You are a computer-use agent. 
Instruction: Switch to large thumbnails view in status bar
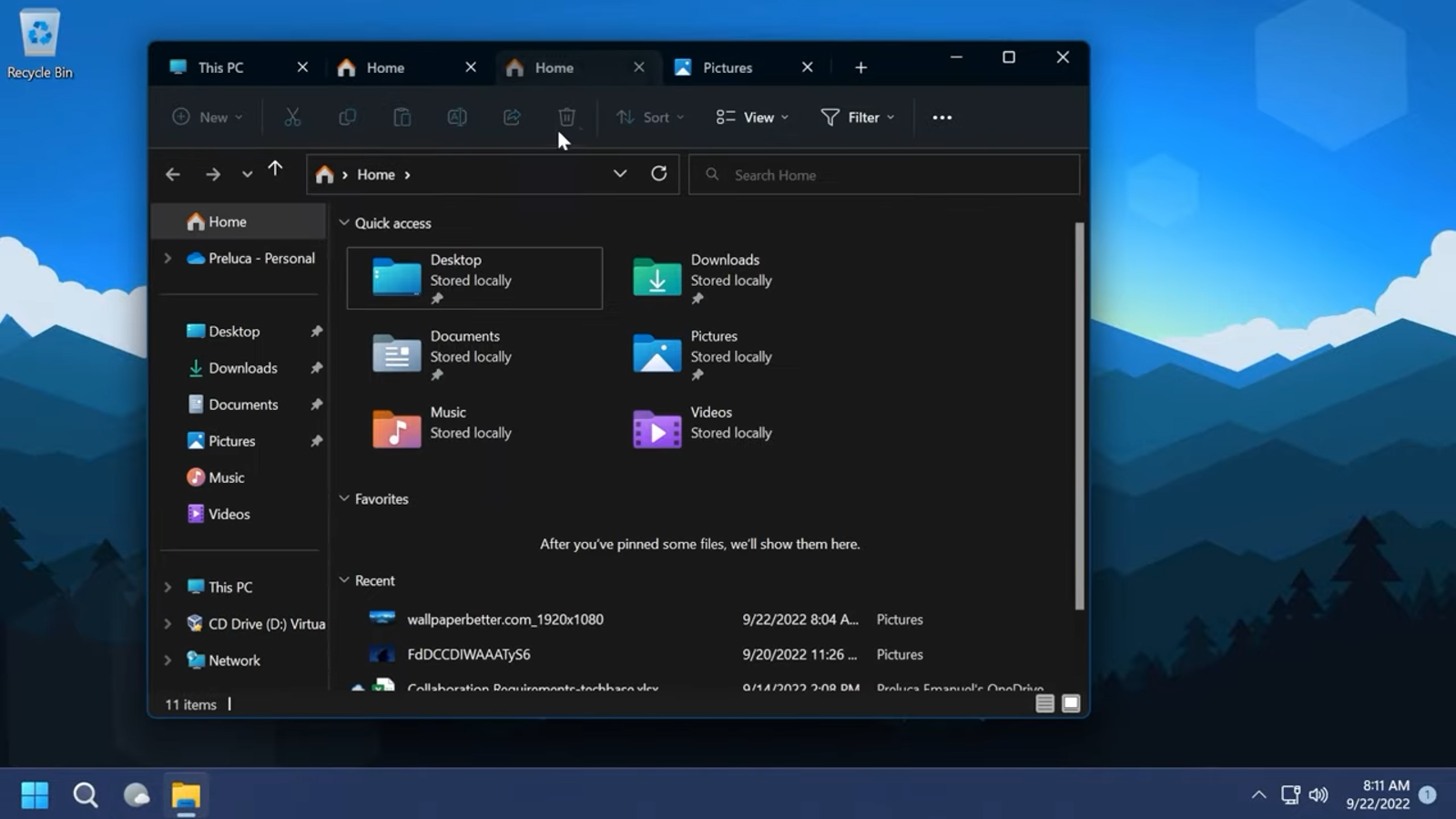1071,703
